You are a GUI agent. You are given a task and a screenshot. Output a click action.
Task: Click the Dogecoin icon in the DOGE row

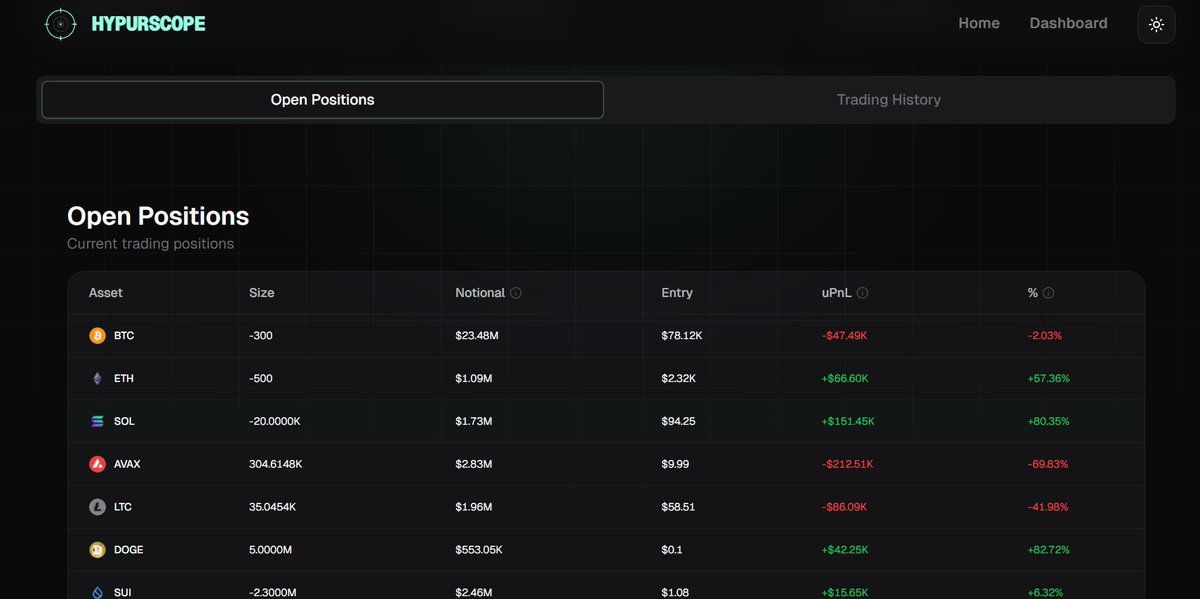(97, 550)
